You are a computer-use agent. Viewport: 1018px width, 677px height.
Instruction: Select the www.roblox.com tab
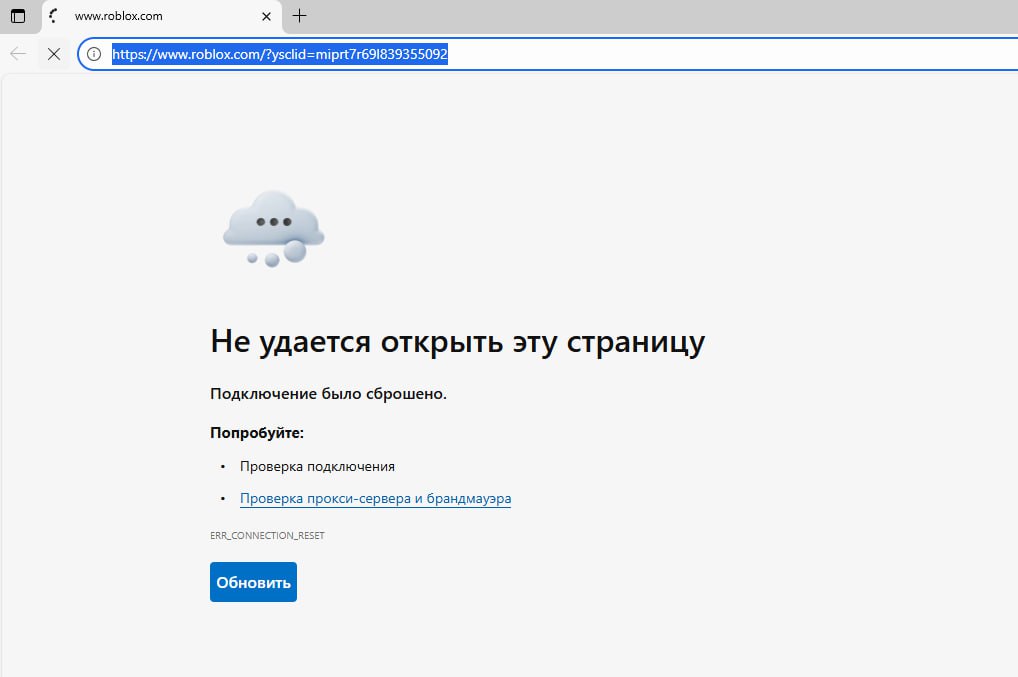click(160, 16)
